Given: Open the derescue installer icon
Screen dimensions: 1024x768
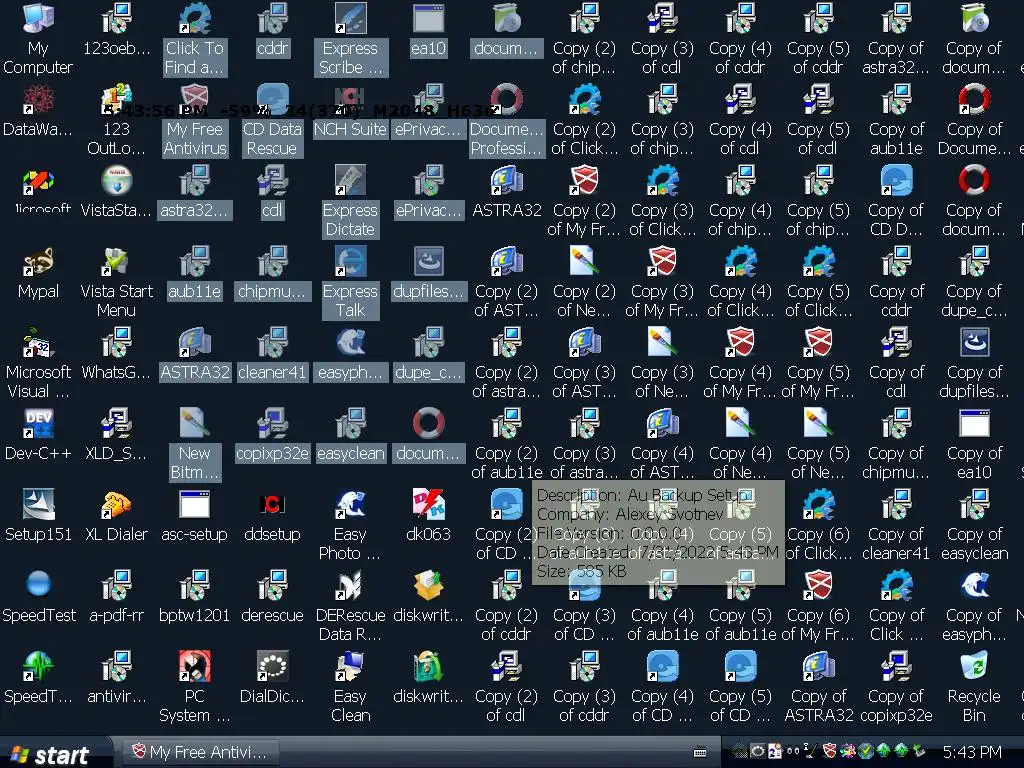Looking at the screenshot, I should coord(272,586).
